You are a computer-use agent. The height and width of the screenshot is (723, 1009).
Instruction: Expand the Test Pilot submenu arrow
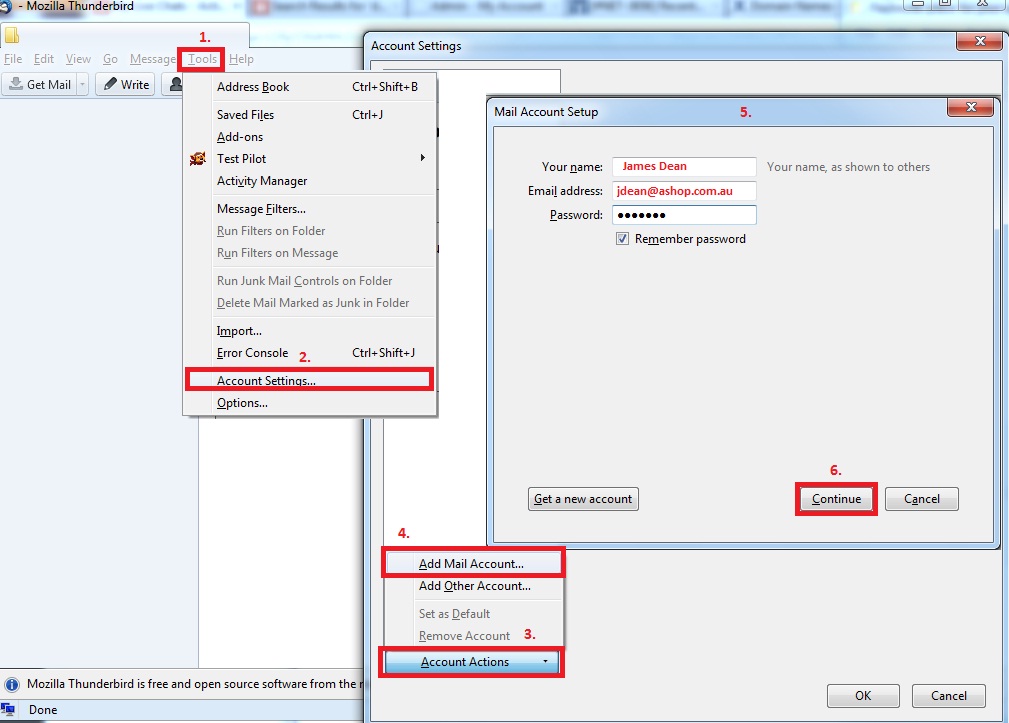click(423, 158)
